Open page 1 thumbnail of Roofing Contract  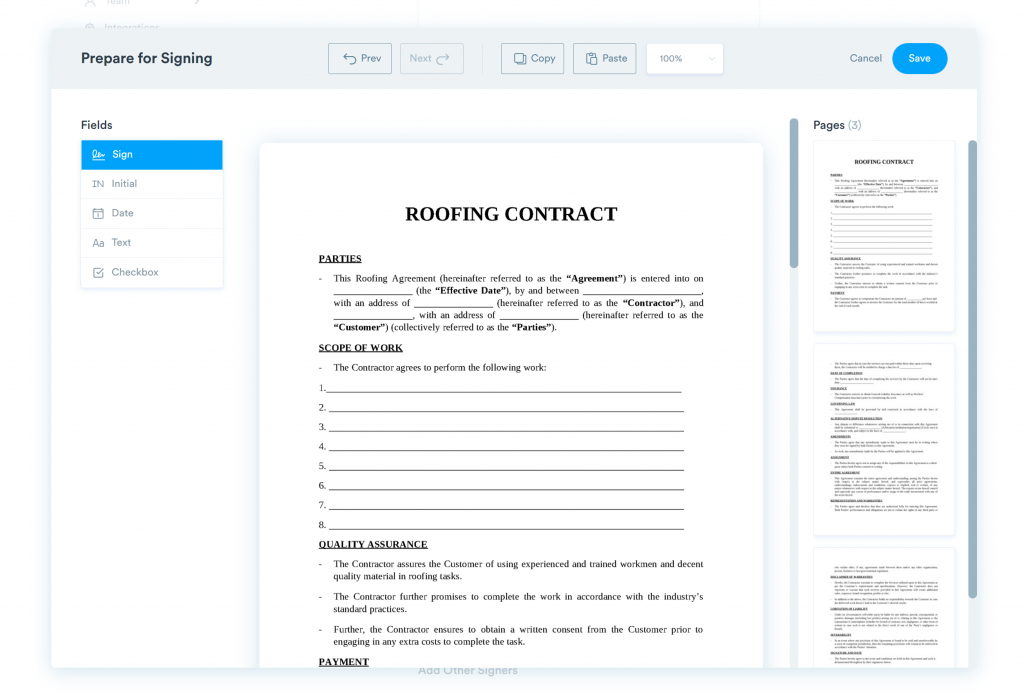[x=883, y=235]
